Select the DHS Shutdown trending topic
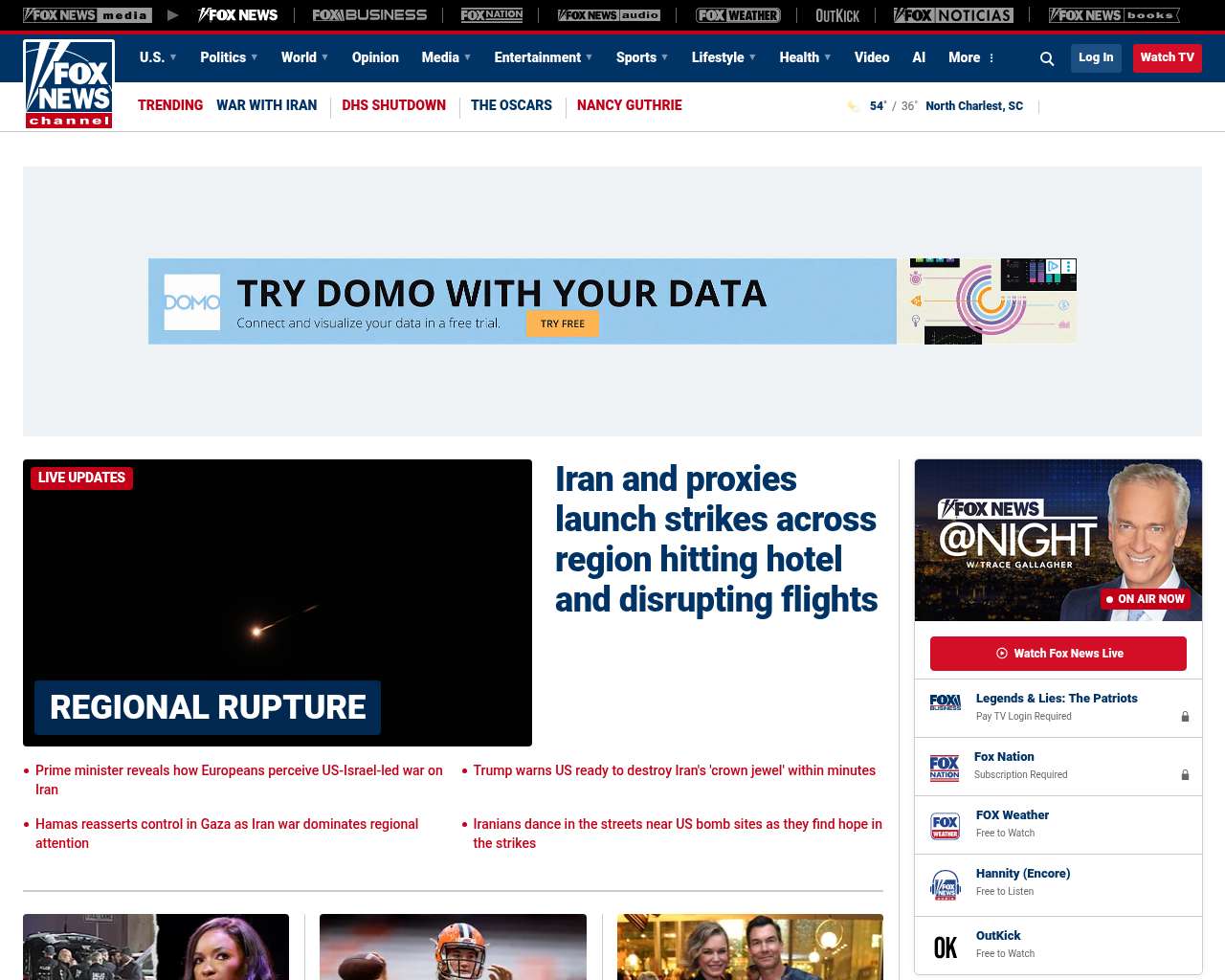Viewport: 1225px width, 980px height. coord(393,105)
